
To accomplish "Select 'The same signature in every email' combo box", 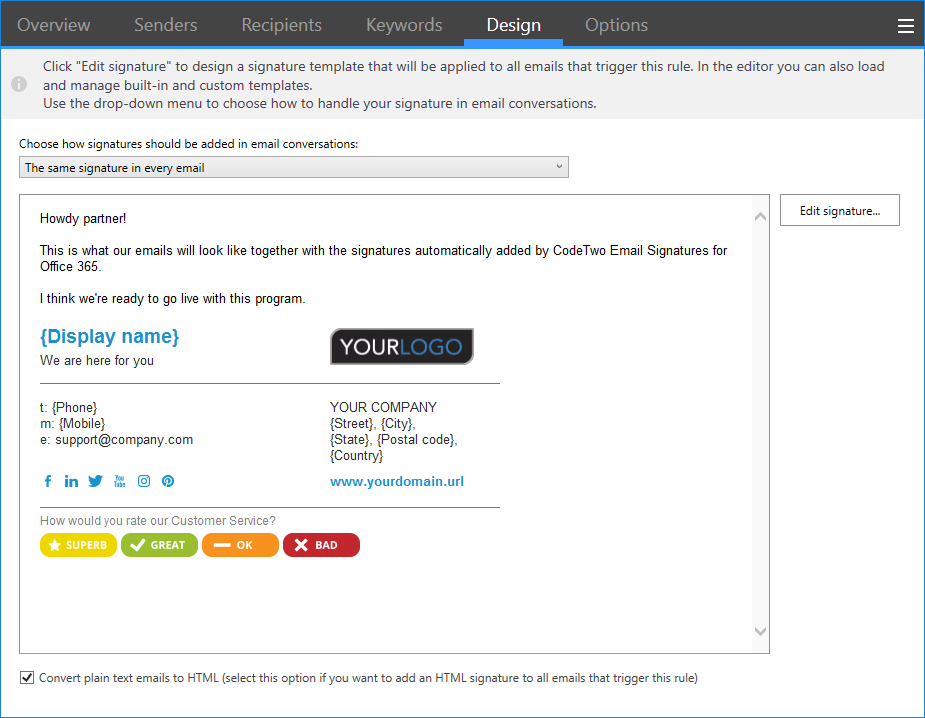I will [294, 167].
